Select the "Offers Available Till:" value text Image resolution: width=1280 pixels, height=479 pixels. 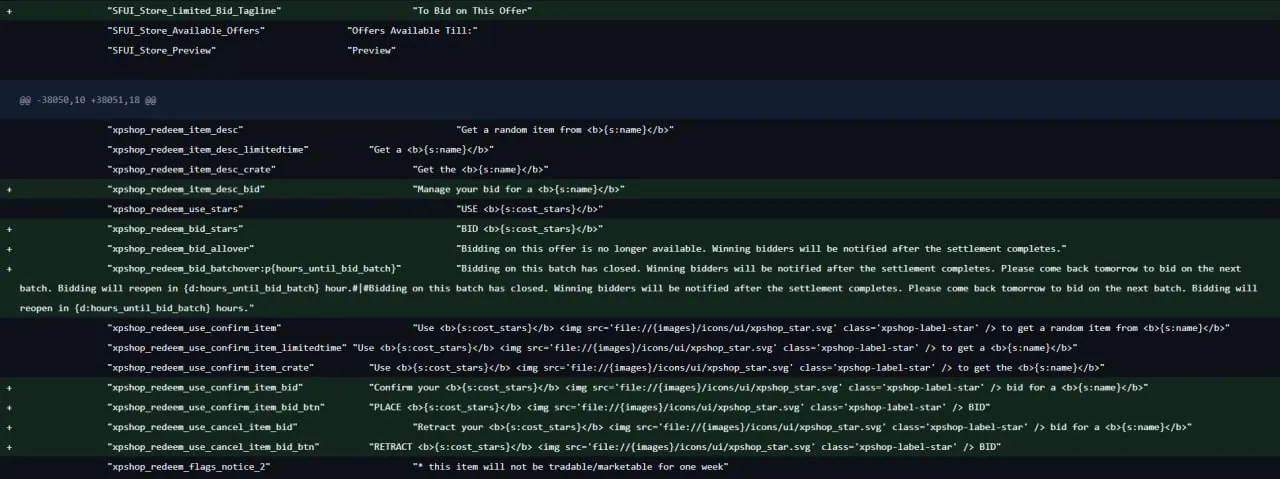413,30
